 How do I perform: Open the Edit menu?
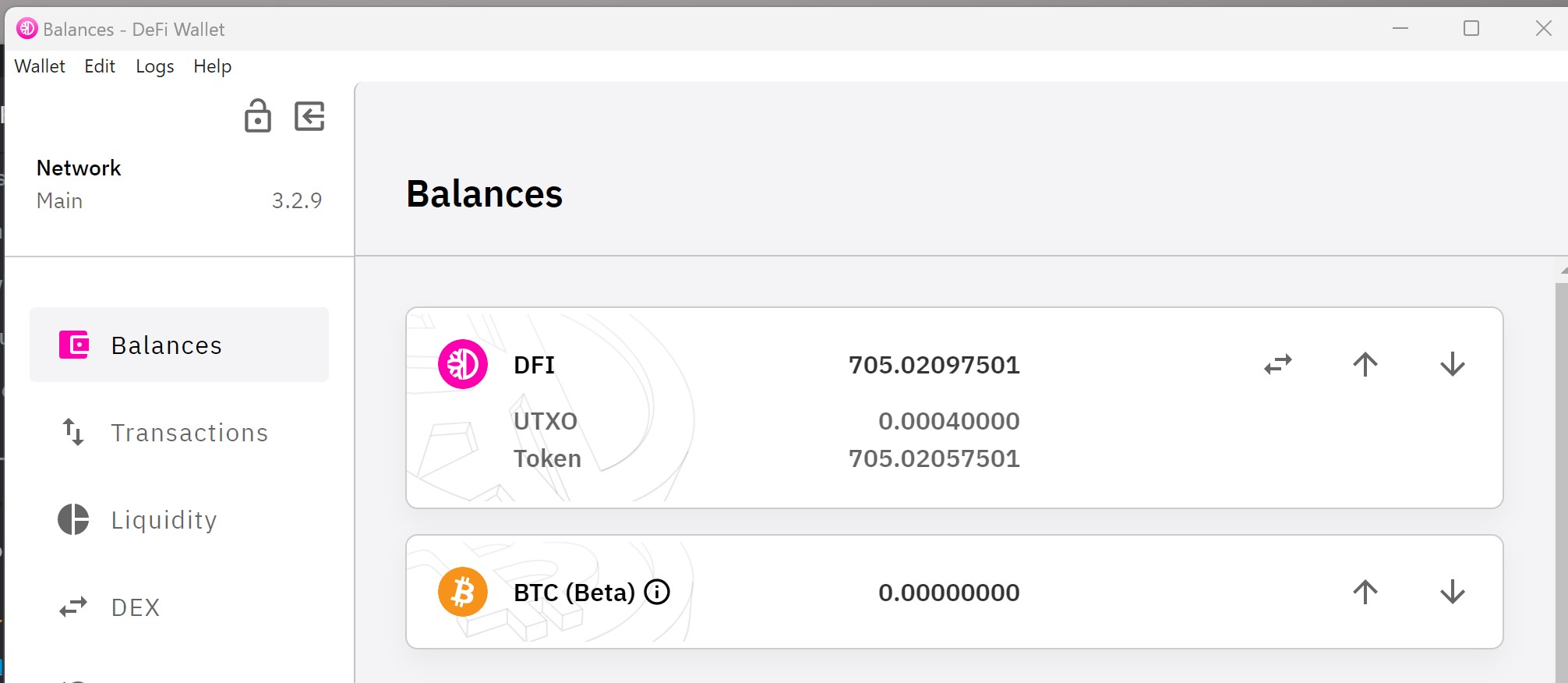pyautogui.click(x=99, y=66)
